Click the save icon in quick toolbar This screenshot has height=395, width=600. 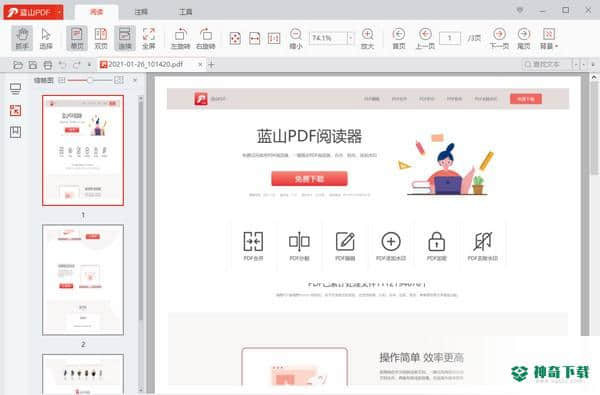point(33,65)
